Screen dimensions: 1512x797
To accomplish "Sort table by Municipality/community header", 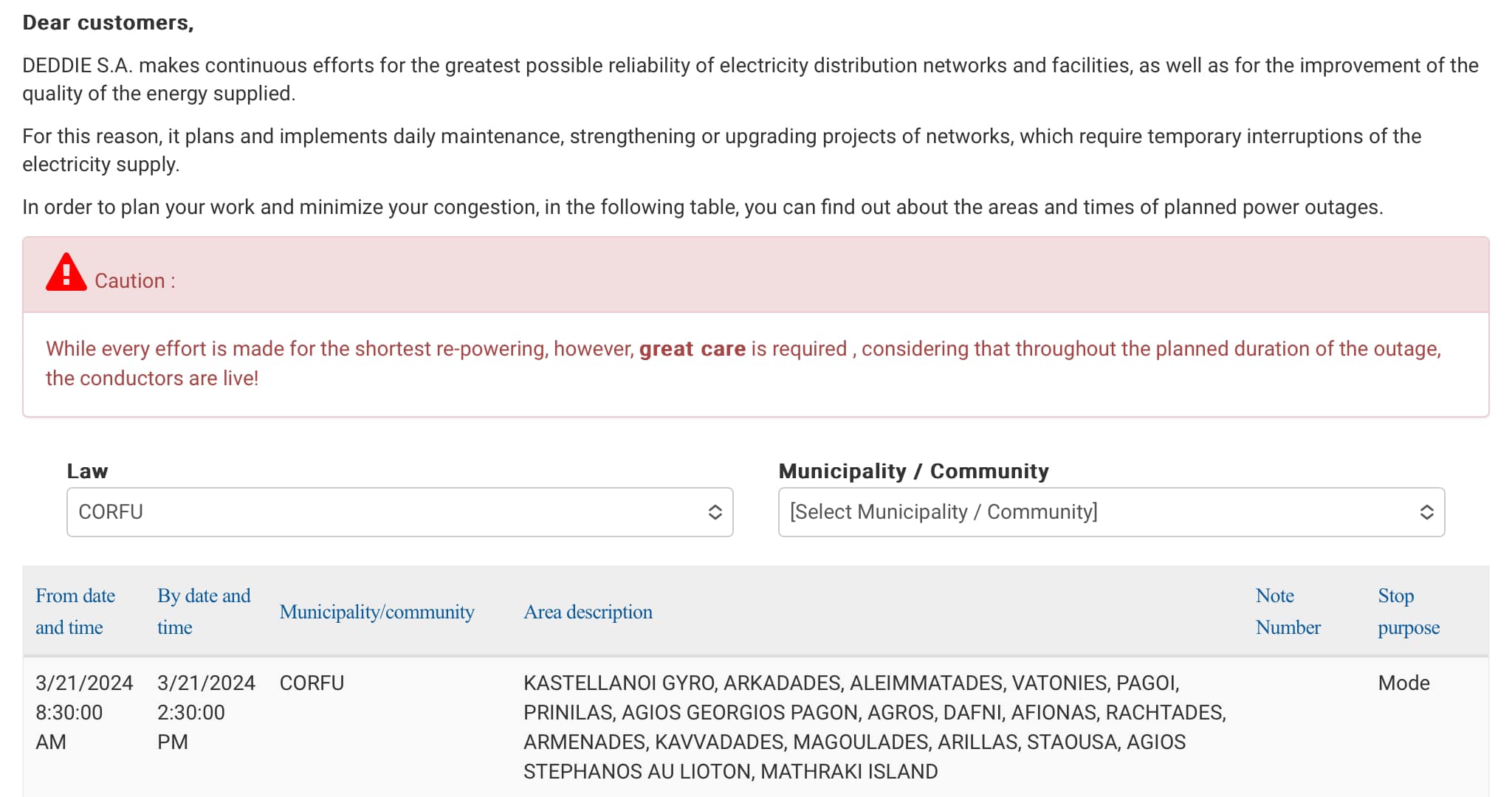I will coord(377,612).
